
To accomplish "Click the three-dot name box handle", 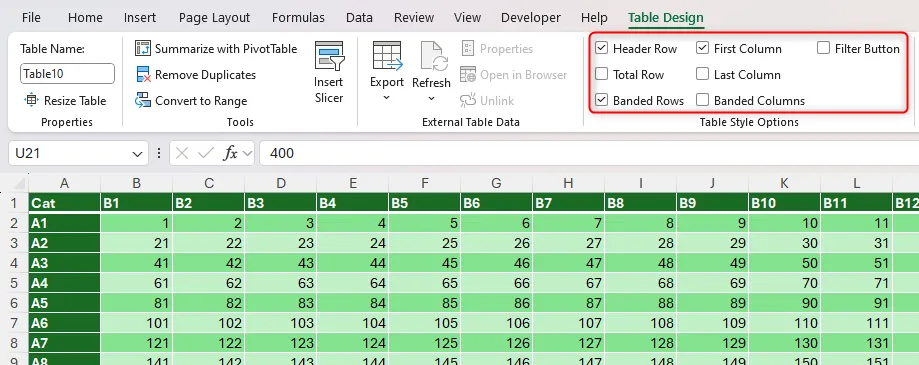I will pos(159,153).
